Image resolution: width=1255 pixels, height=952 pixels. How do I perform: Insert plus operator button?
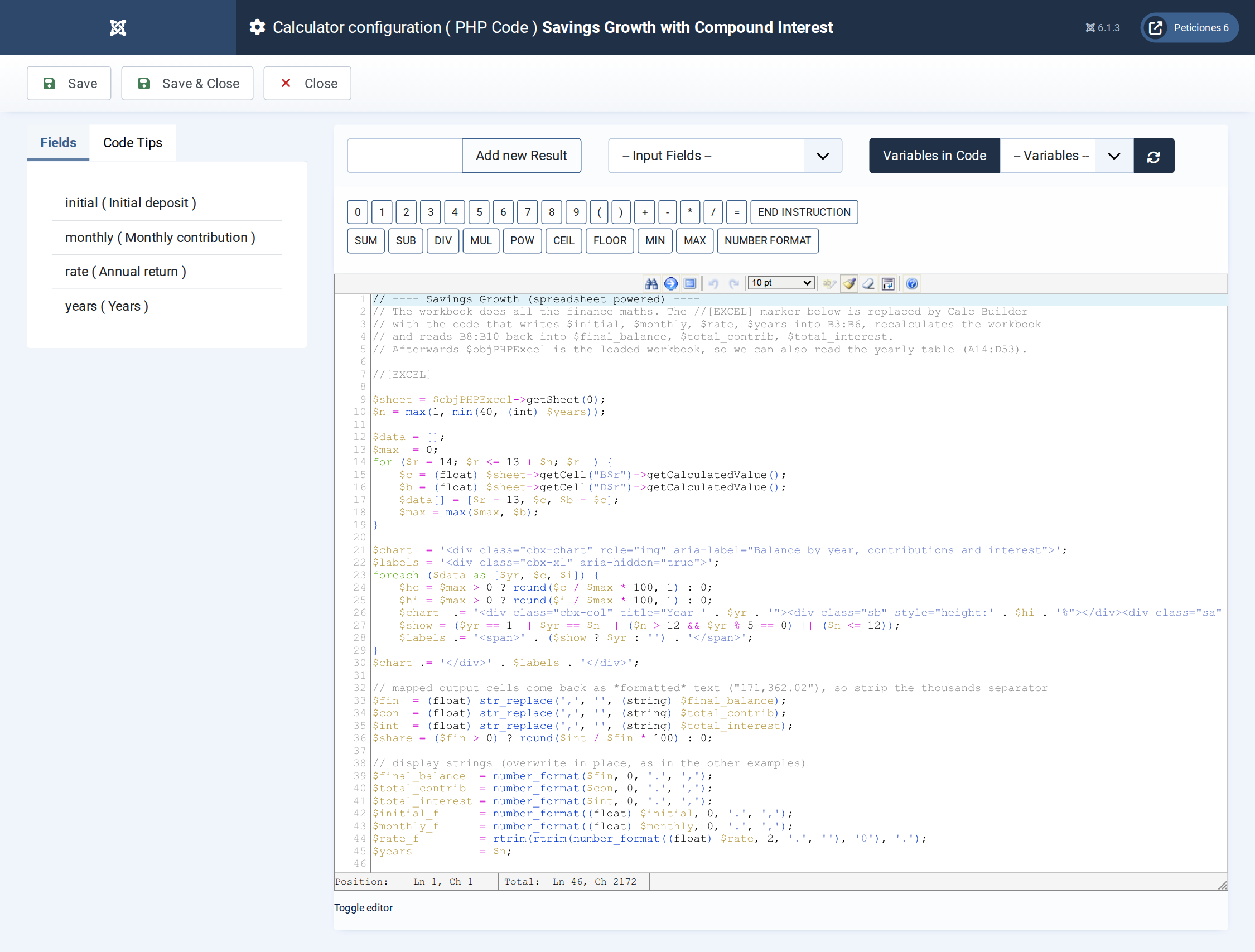pos(645,212)
